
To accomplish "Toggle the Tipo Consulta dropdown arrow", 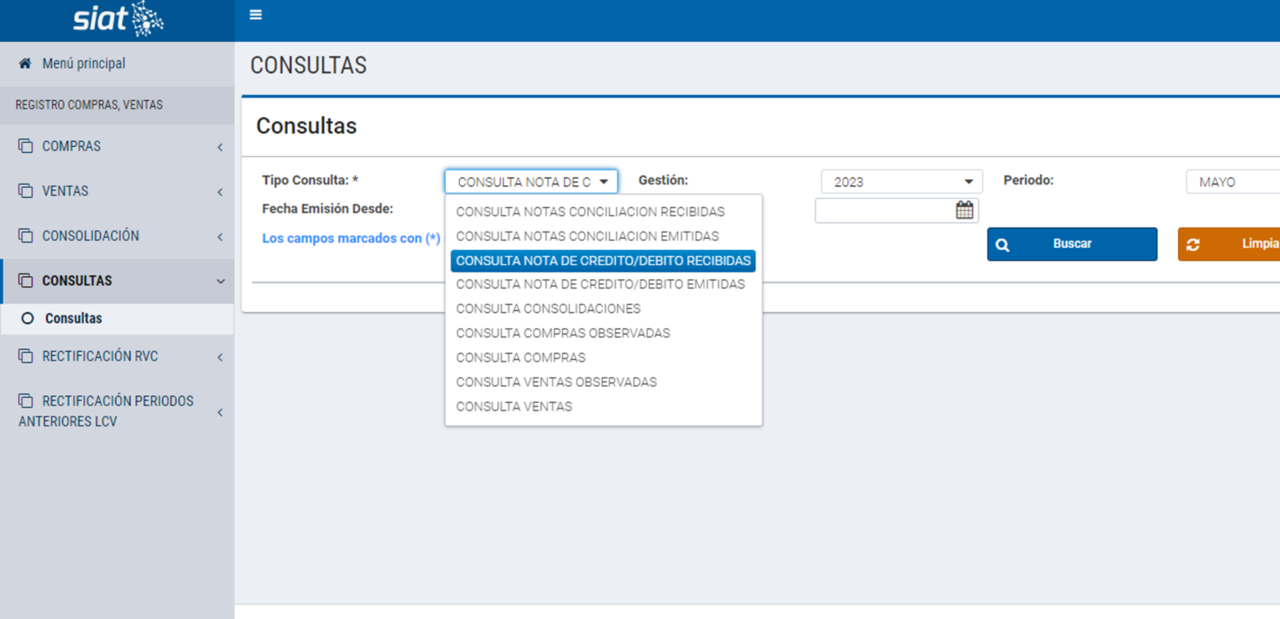I will 604,182.
